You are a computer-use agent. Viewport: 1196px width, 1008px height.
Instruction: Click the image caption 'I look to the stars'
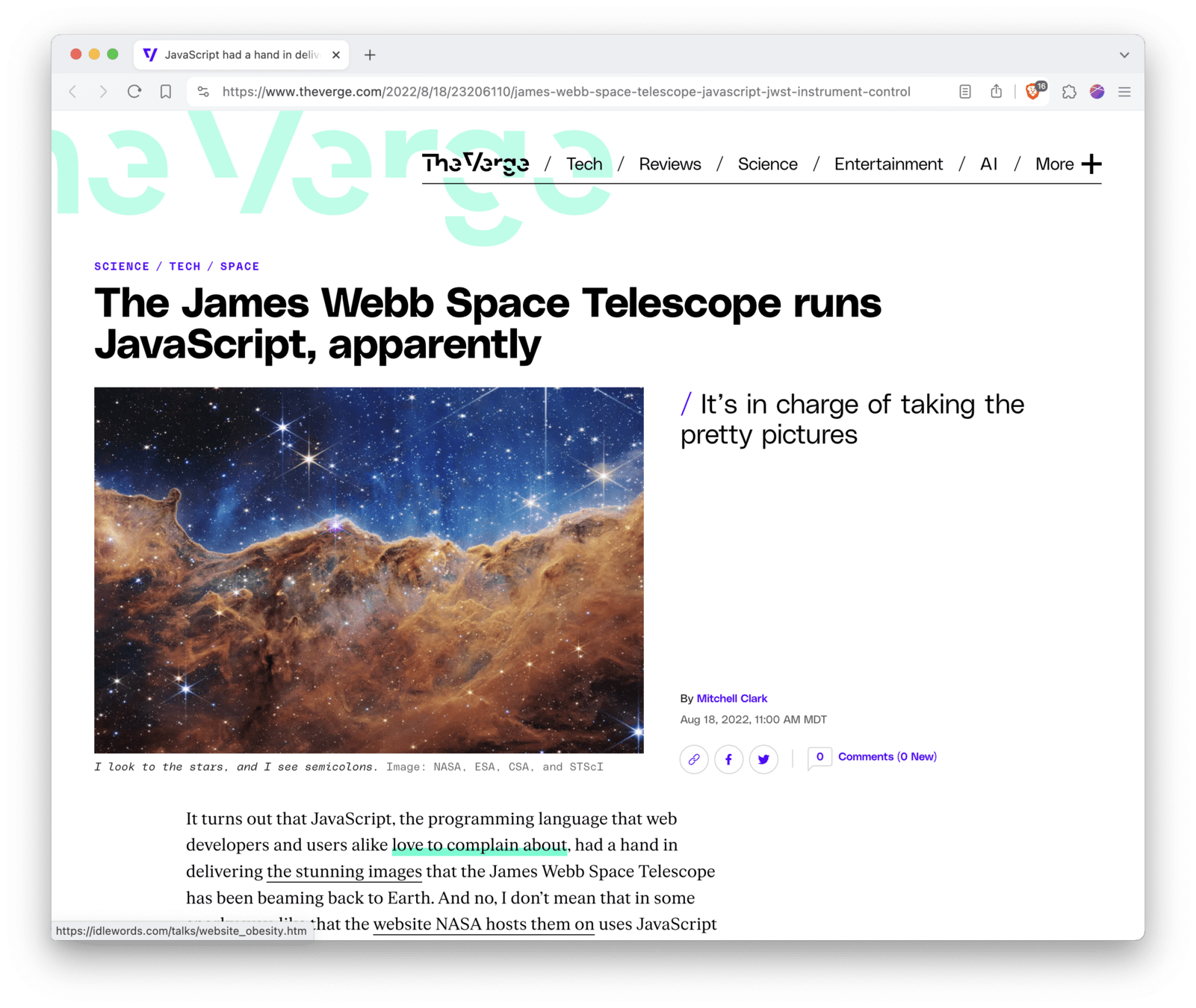point(236,767)
